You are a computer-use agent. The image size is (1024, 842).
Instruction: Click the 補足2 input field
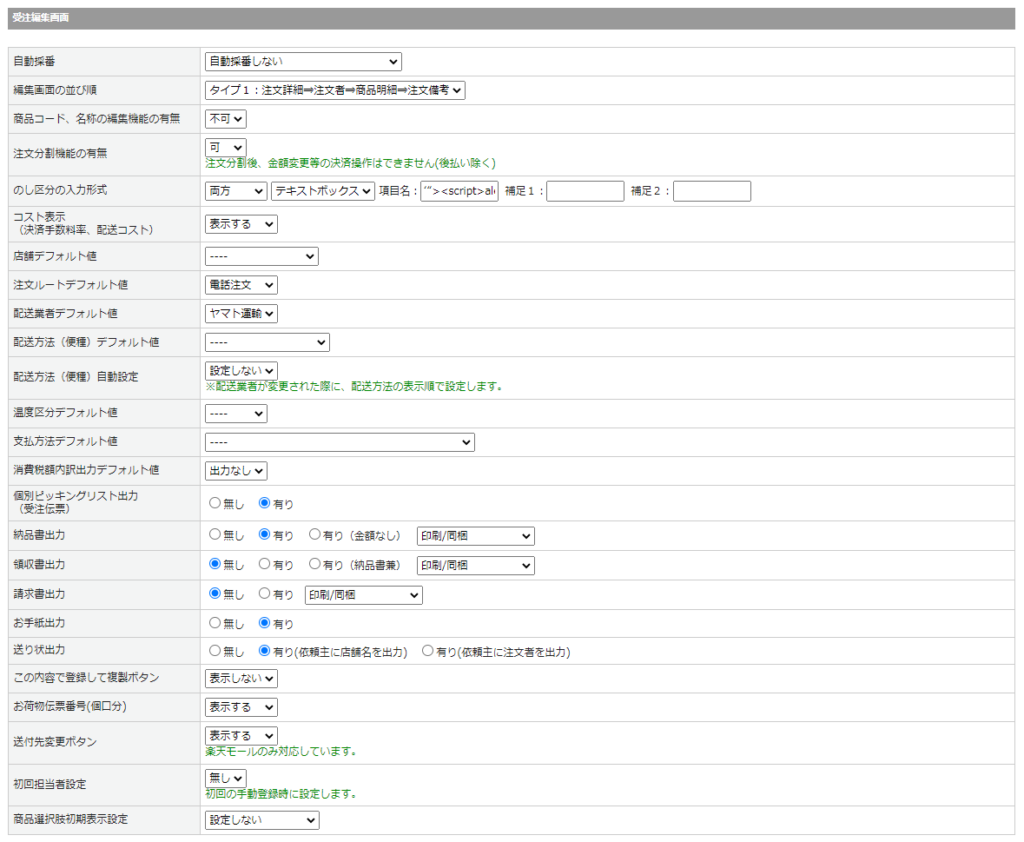711,191
